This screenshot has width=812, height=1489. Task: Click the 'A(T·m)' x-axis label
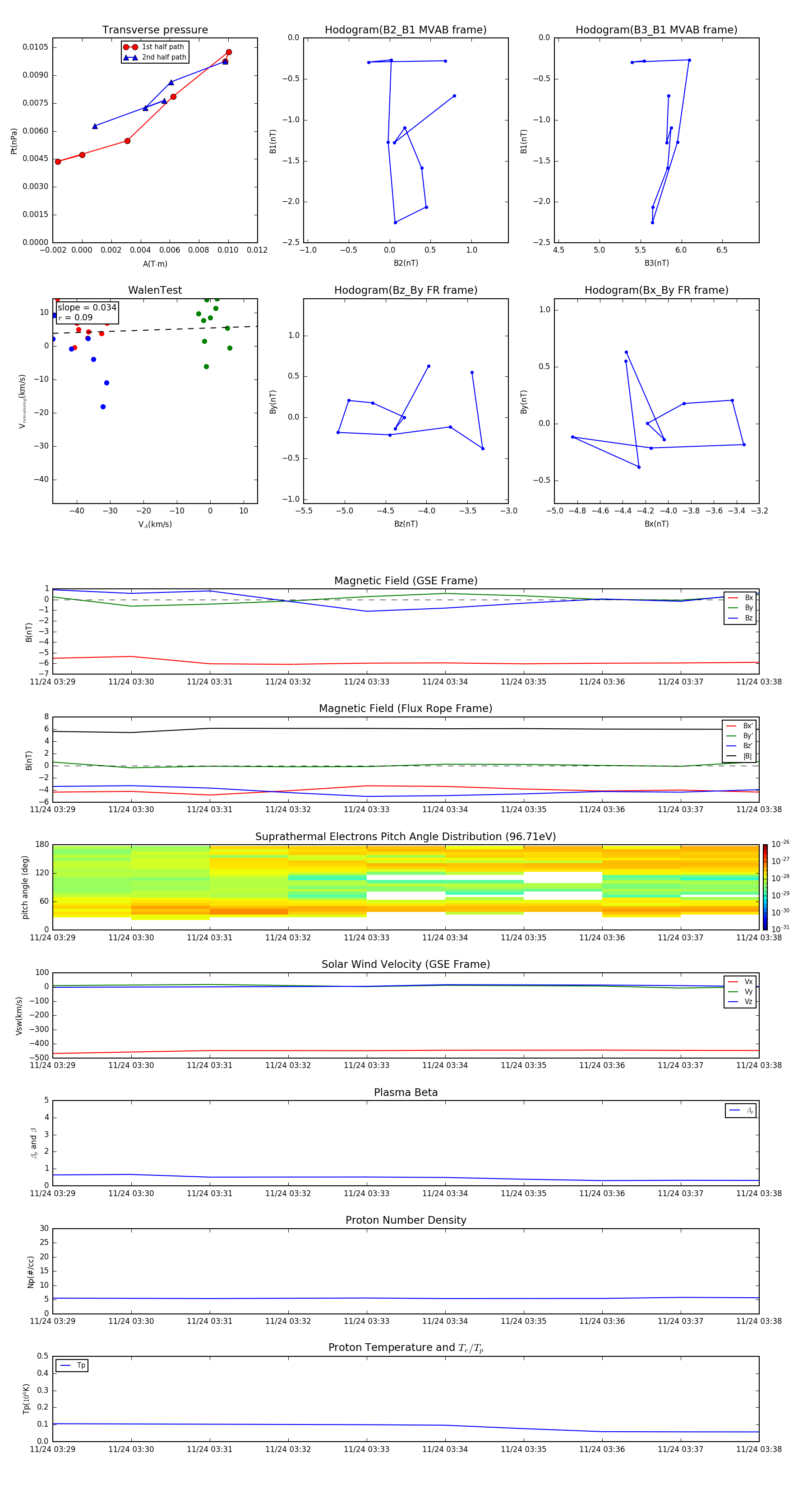(x=155, y=264)
